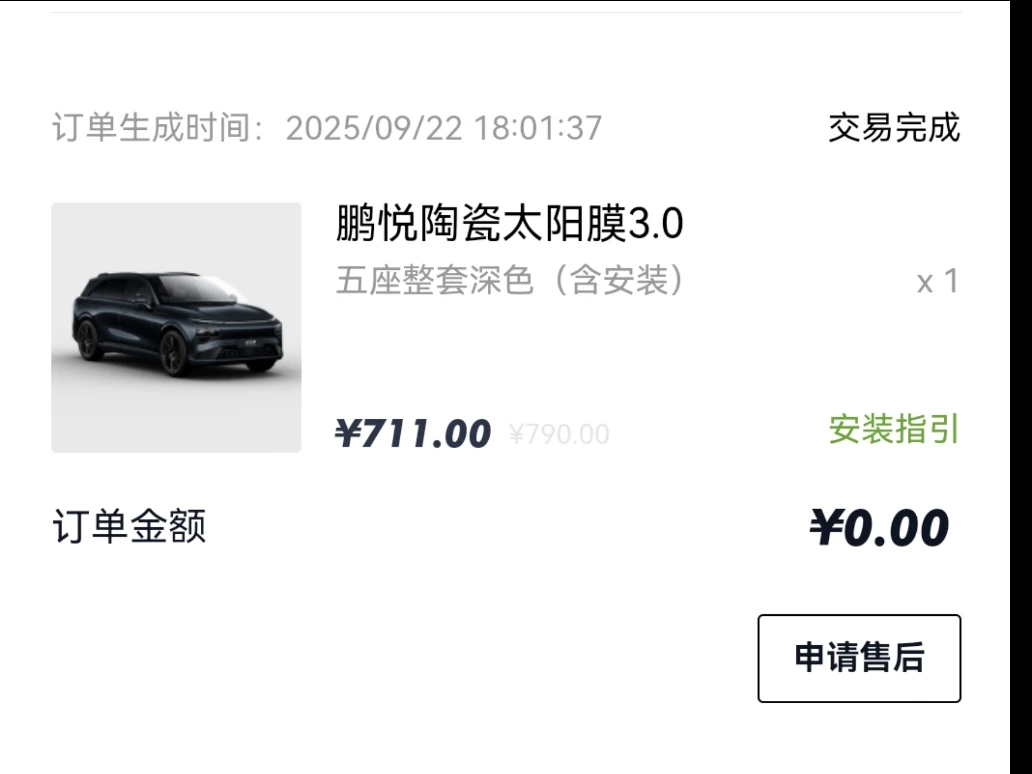Tap the 交易完成 order status
The image size is (1032, 774).
coord(893,128)
